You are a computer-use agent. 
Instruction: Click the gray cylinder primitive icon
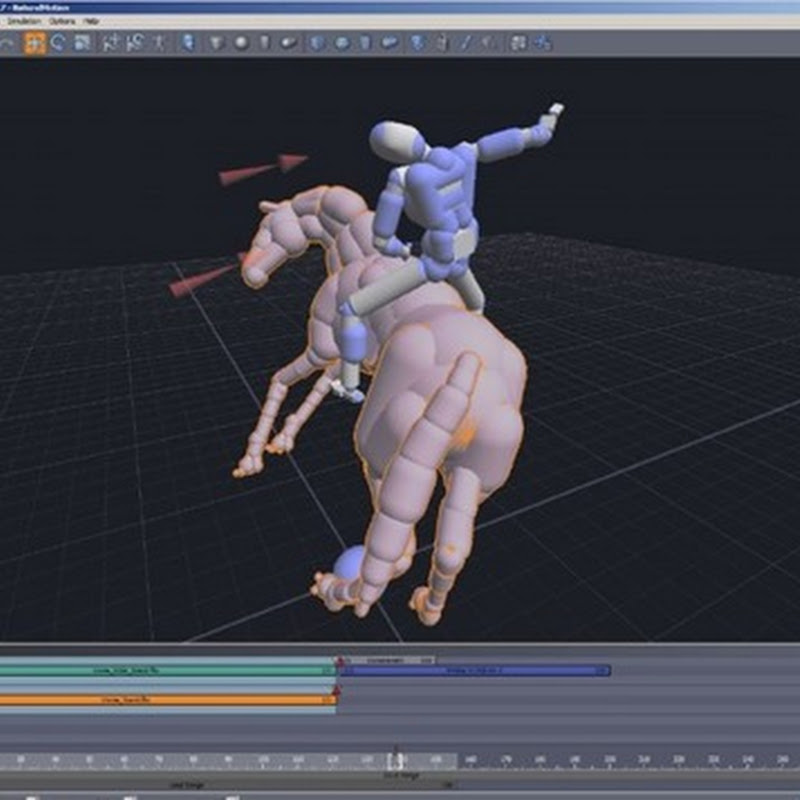click(265, 42)
